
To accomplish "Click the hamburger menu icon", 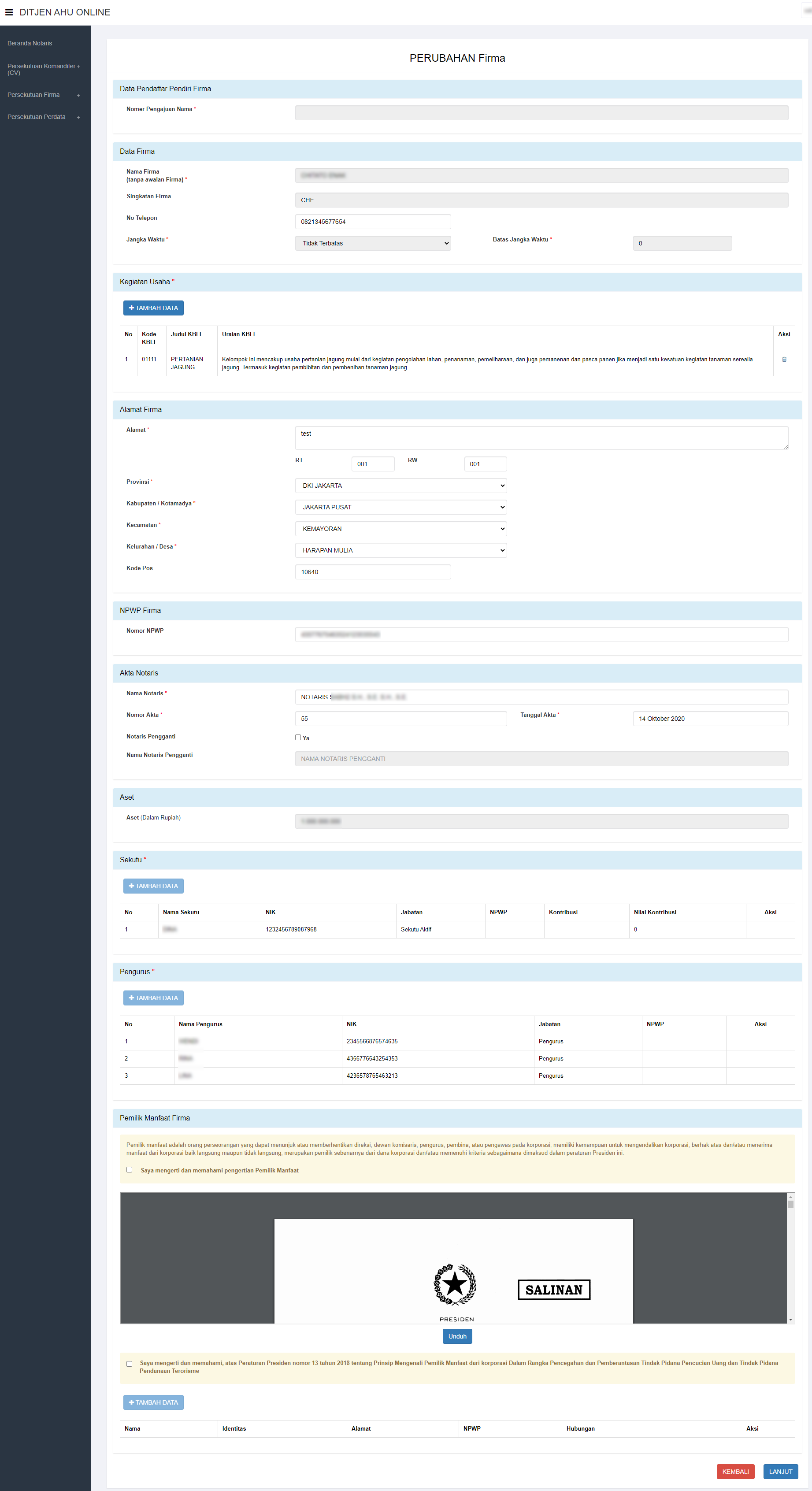I will pyautogui.click(x=9, y=12).
